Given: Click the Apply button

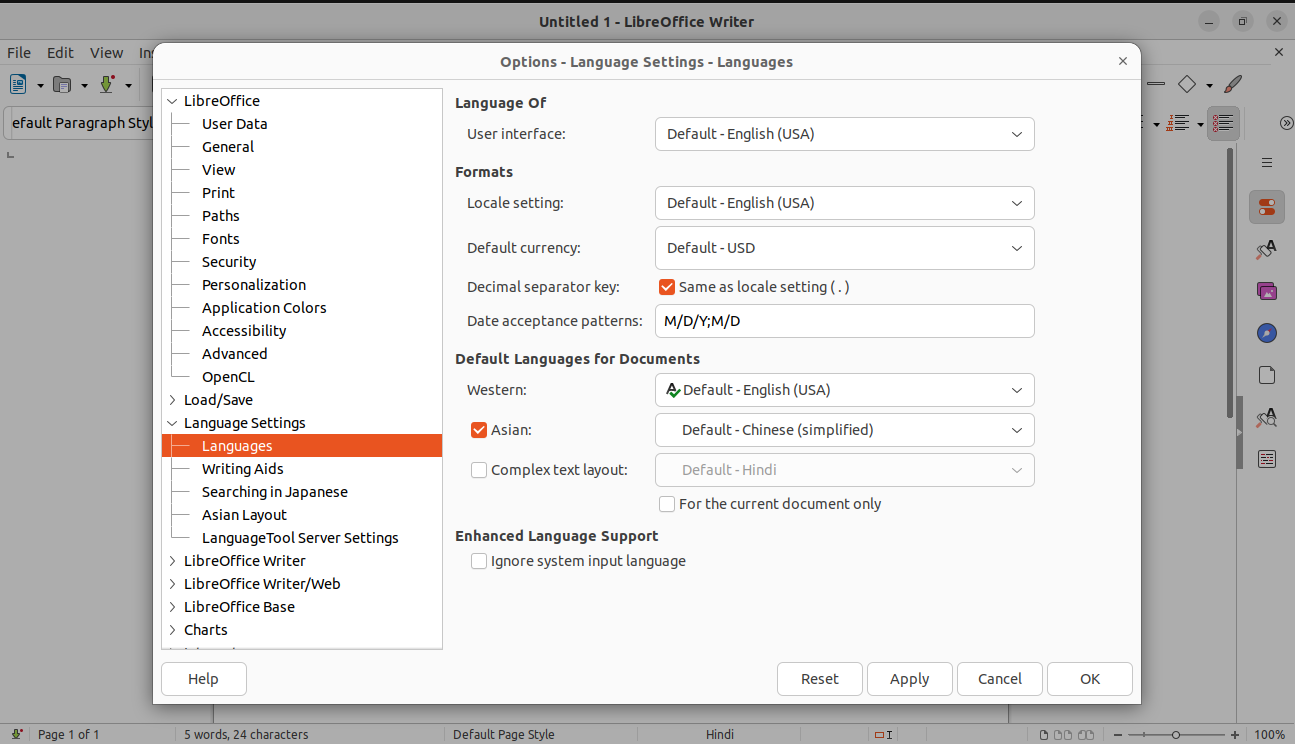Looking at the screenshot, I should 910,679.
